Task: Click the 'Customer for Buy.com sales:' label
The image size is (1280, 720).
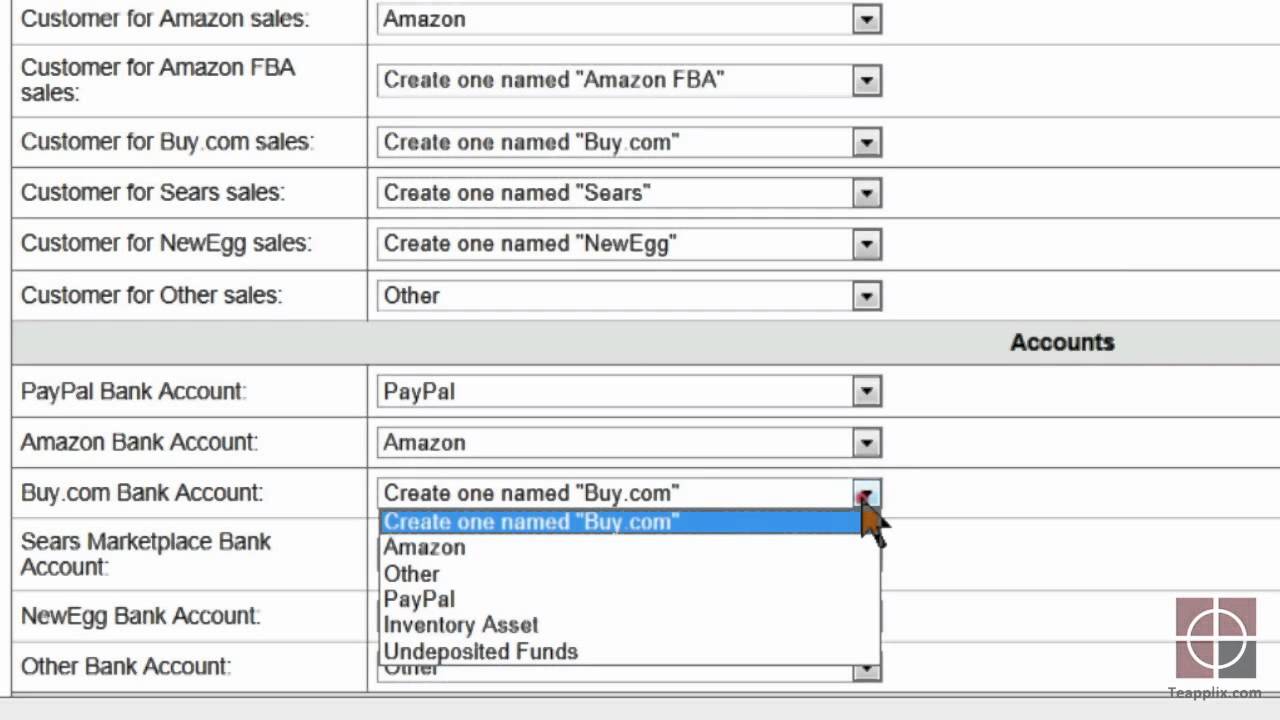Action: [167, 142]
